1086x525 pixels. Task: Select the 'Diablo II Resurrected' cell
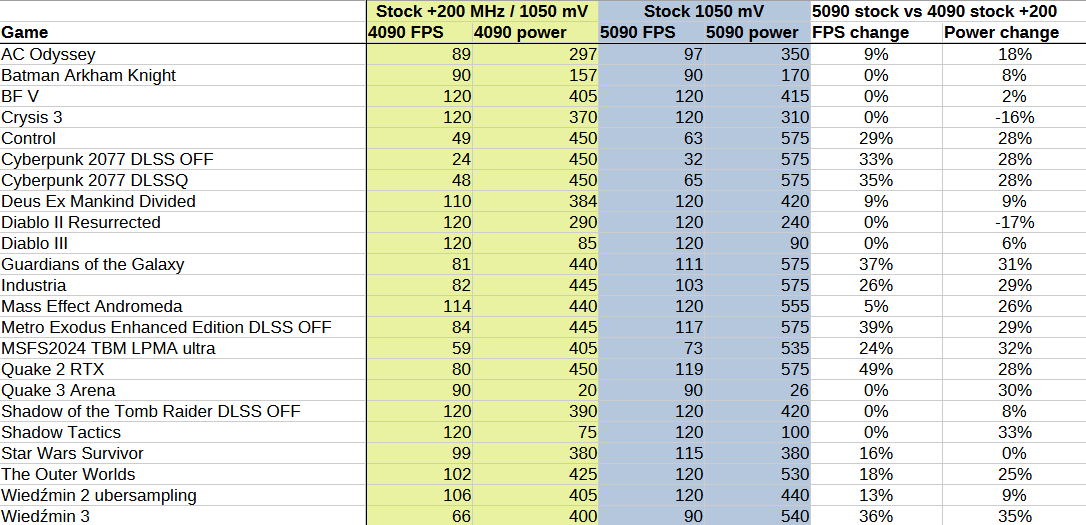coord(183,222)
